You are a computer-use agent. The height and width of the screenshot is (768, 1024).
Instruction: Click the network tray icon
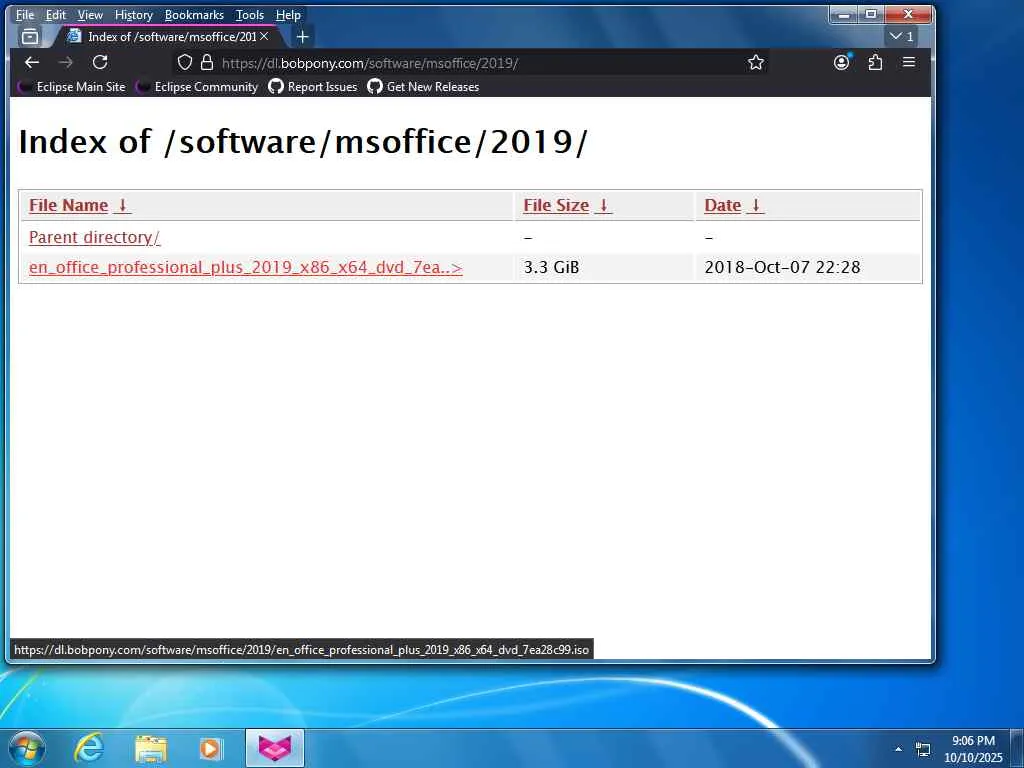[x=923, y=749]
